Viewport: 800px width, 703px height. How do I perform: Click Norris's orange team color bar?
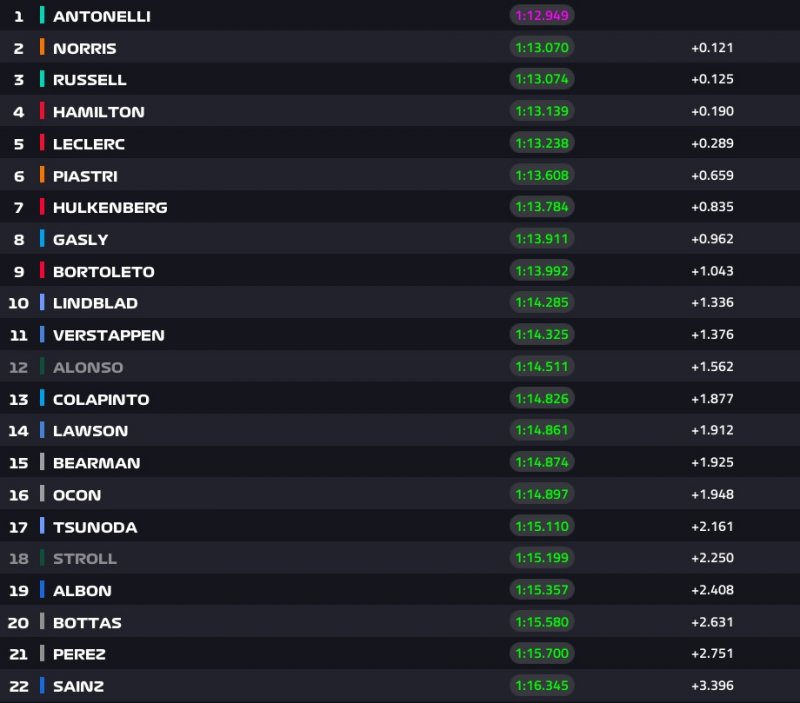42,47
